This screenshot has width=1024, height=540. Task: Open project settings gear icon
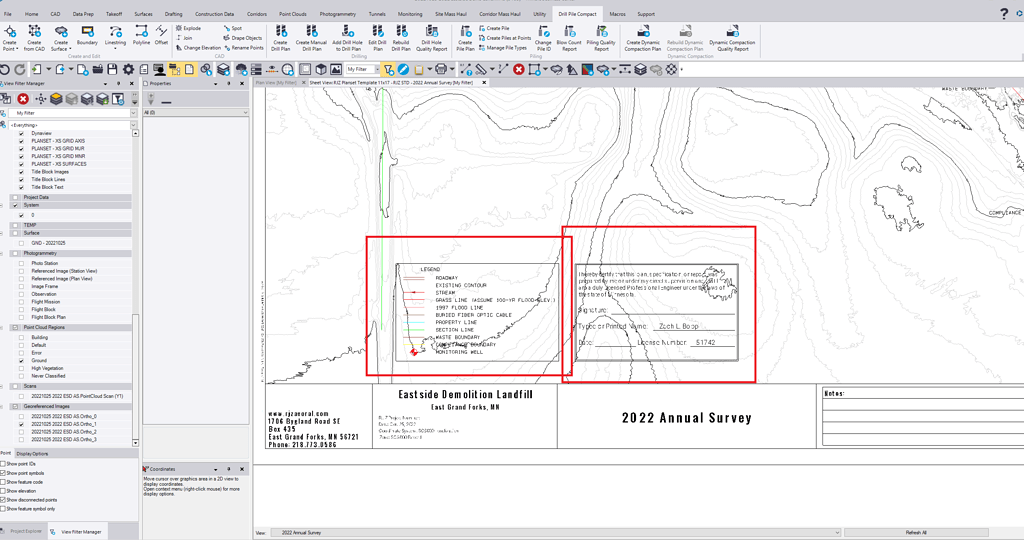(129, 69)
